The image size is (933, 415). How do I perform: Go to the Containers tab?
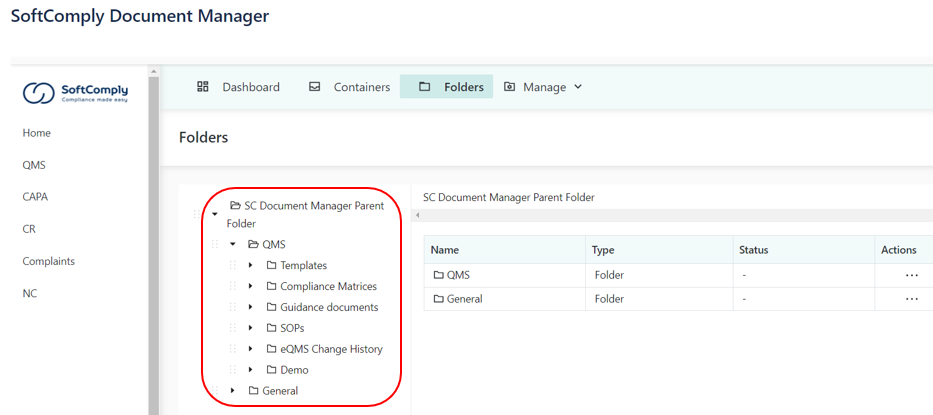tap(350, 87)
